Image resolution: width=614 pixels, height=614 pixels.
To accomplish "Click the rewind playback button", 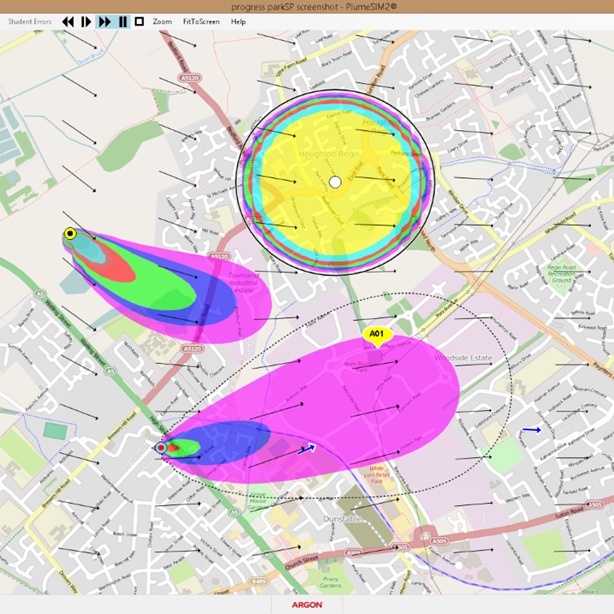I will [x=68, y=21].
